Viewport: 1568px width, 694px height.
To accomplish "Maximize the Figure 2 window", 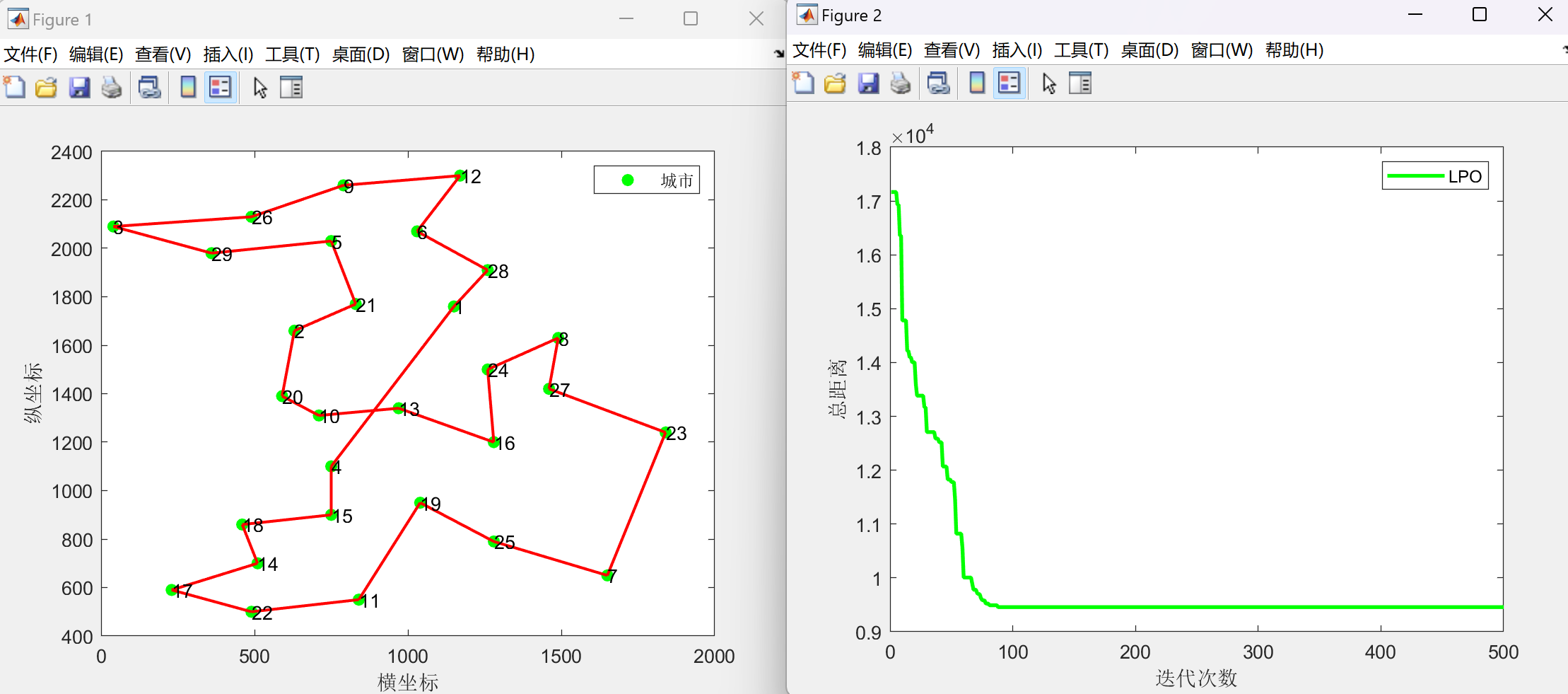I will pos(1480,15).
